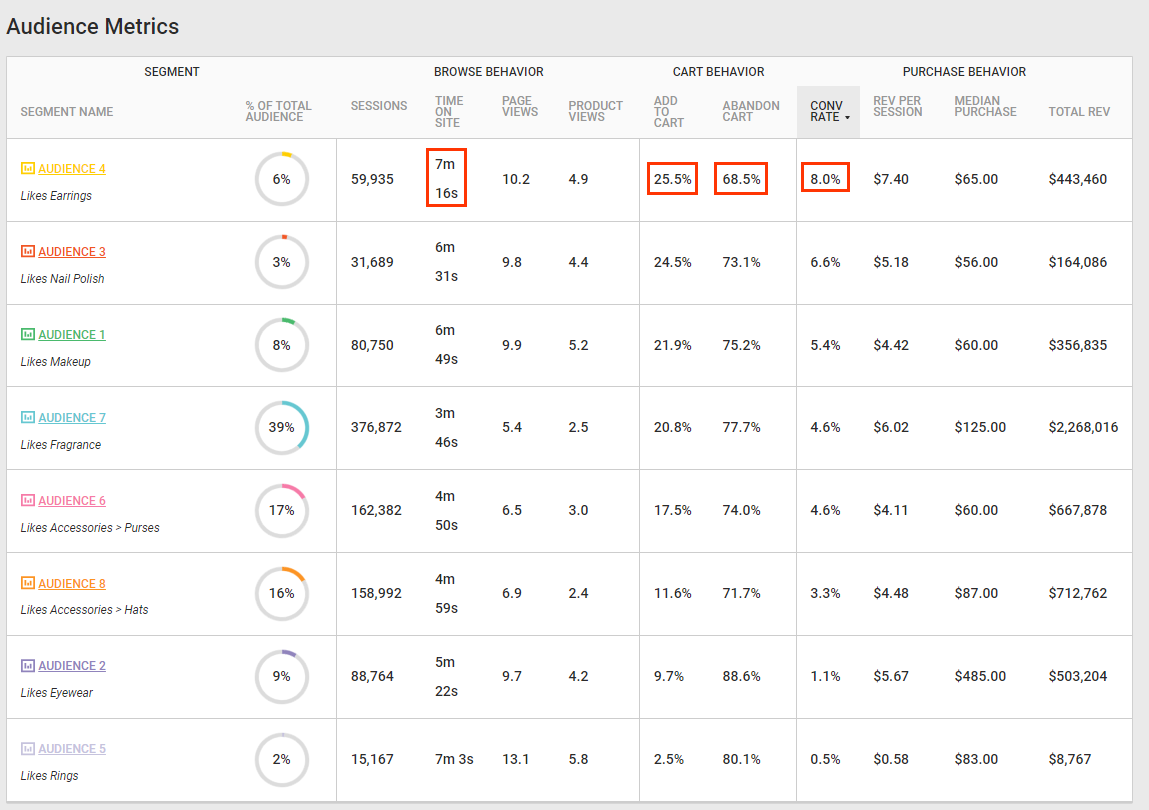Select the 'Likes Eyewear' description text
This screenshot has height=810, width=1149.
point(56,693)
